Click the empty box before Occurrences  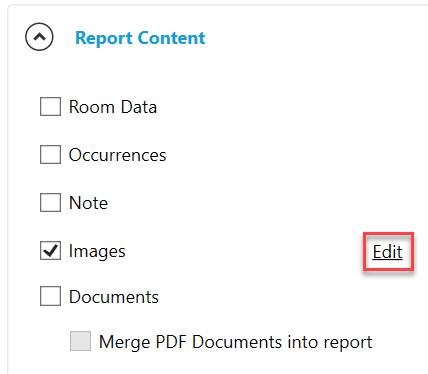click(x=50, y=154)
